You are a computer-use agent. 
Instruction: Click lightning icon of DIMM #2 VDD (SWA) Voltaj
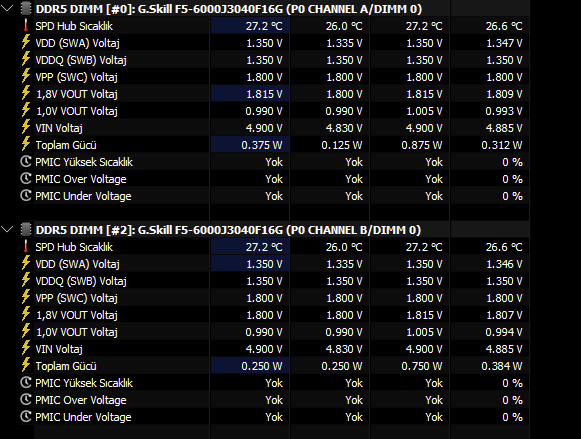pyautogui.click(x=26, y=263)
